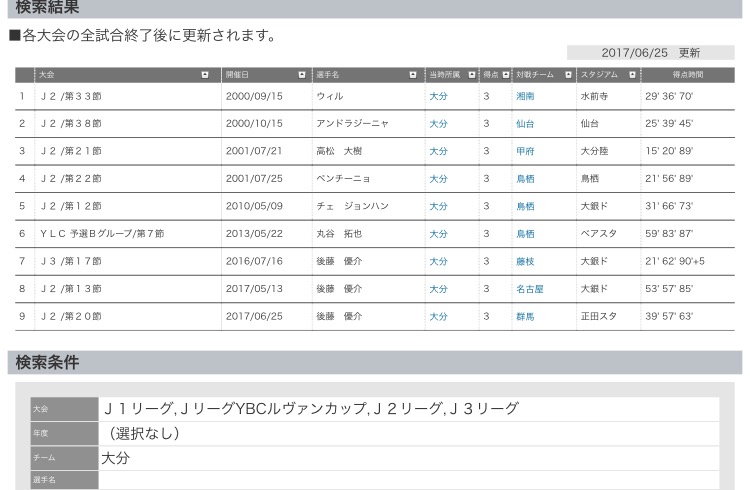Click 大分 team link in row 1
Image resolution: width=750 pixels, height=490 pixels.
[x=438, y=97]
